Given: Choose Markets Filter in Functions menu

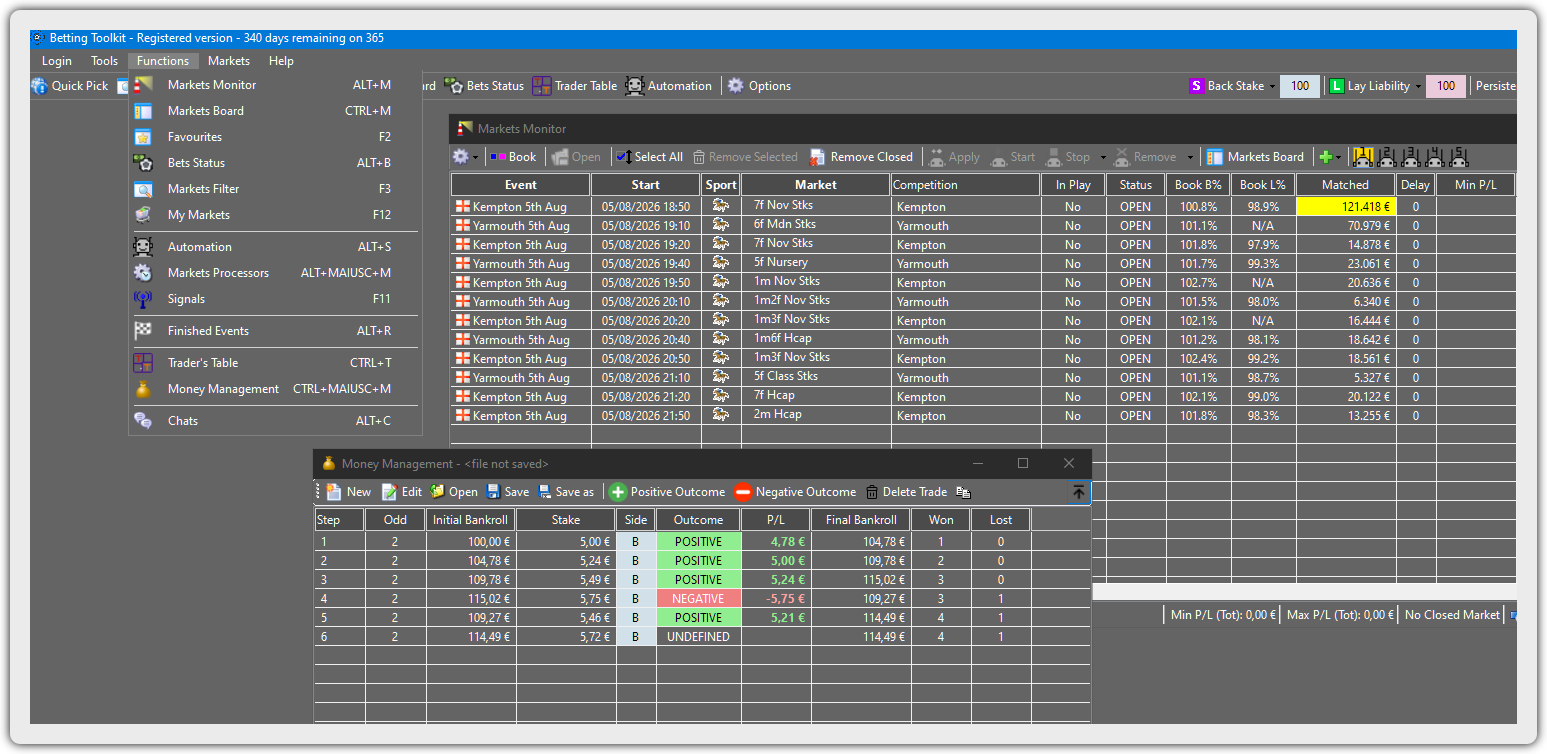Looking at the screenshot, I should [x=275, y=189].
